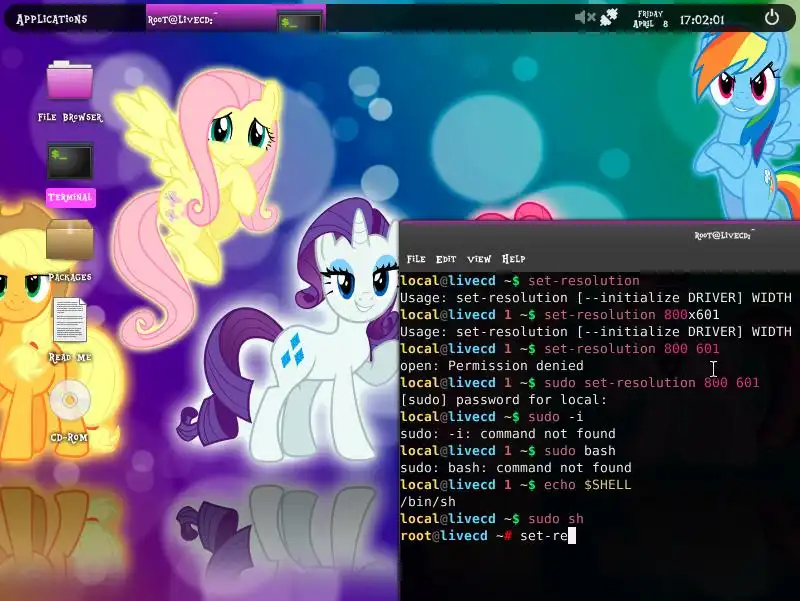This screenshot has width=800, height=601.
Task: Open the CD-ROM disc icon
Action: [x=70, y=400]
